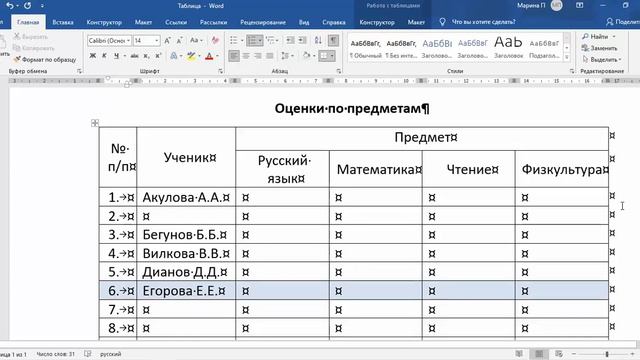Align text to the left
The height and width of the screenshot is (360, 640).
pyautogui.click(x=234, y=56)
